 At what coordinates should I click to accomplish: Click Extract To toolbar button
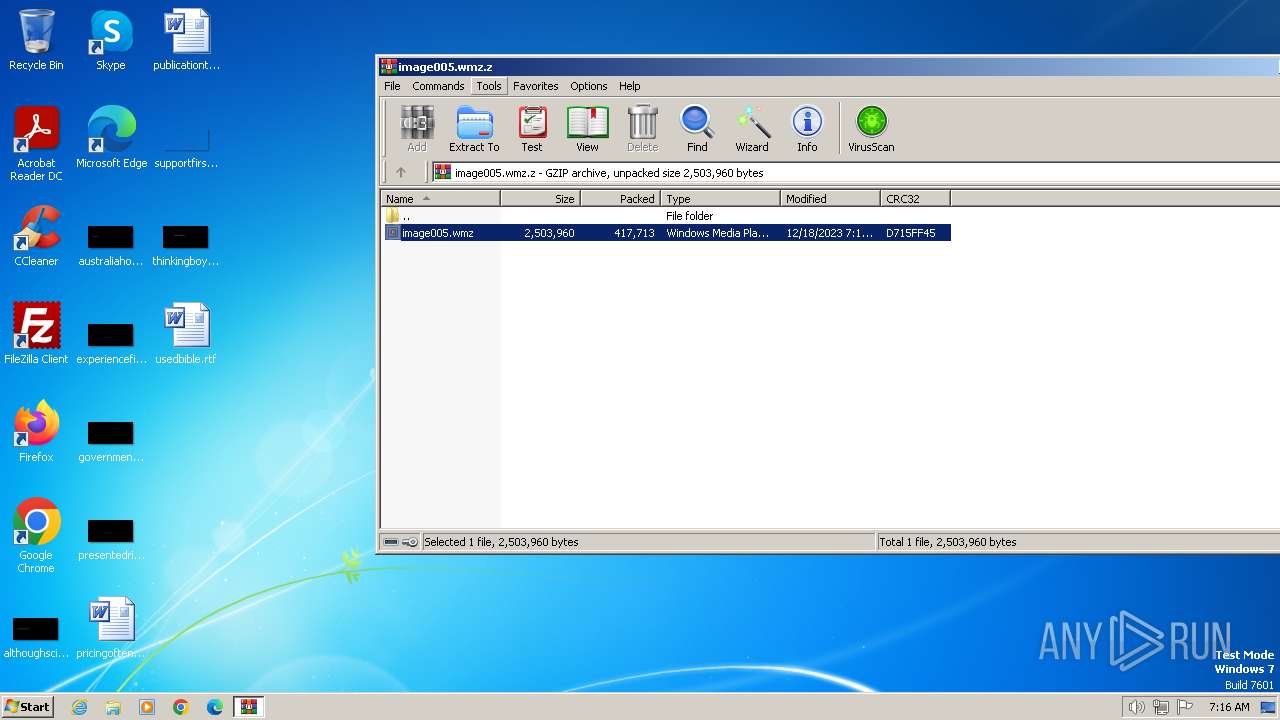point(474,129)
